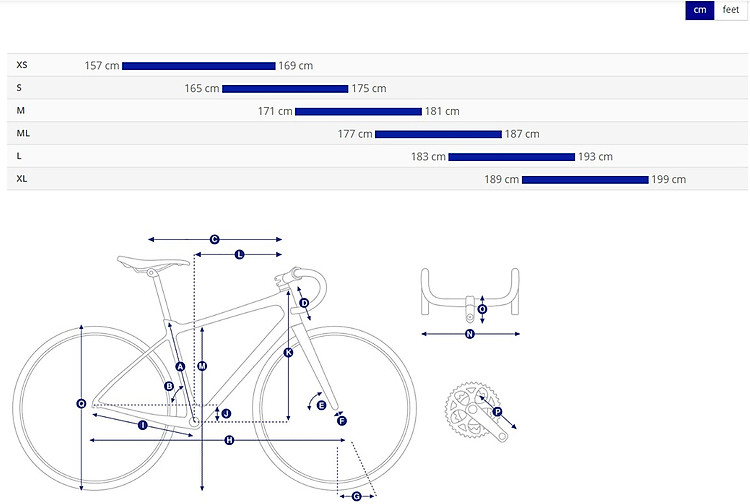
Task: Click the M size height bar
Action: (358, 111)
